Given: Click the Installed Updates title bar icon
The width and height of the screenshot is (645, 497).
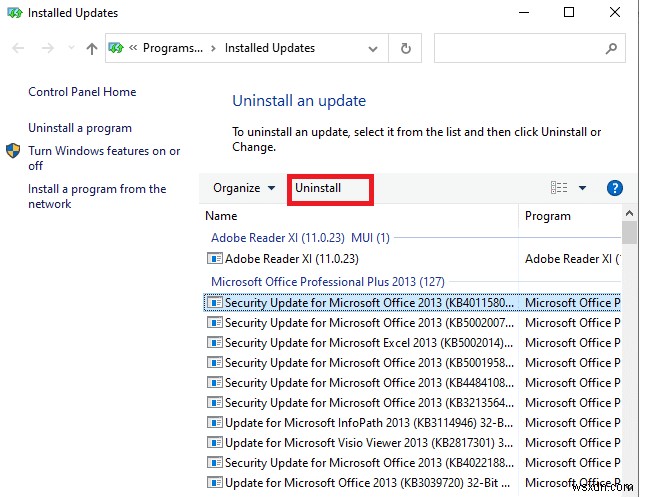Looking at the screenshot, I should coord(15,13).
